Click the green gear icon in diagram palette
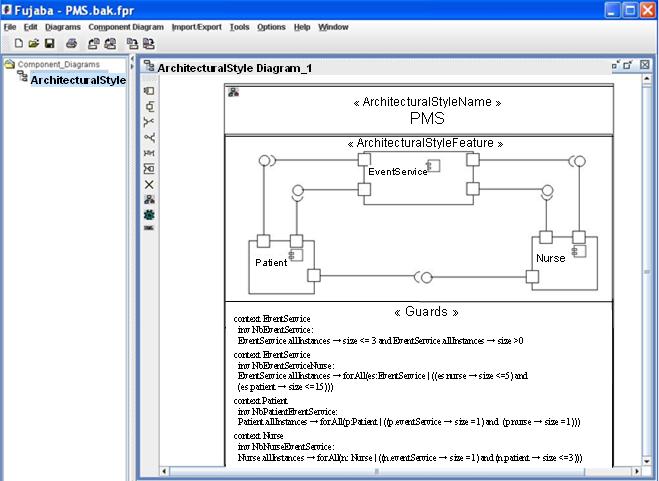The width and height of the screenshot is (659, 481). click(149, 214)
